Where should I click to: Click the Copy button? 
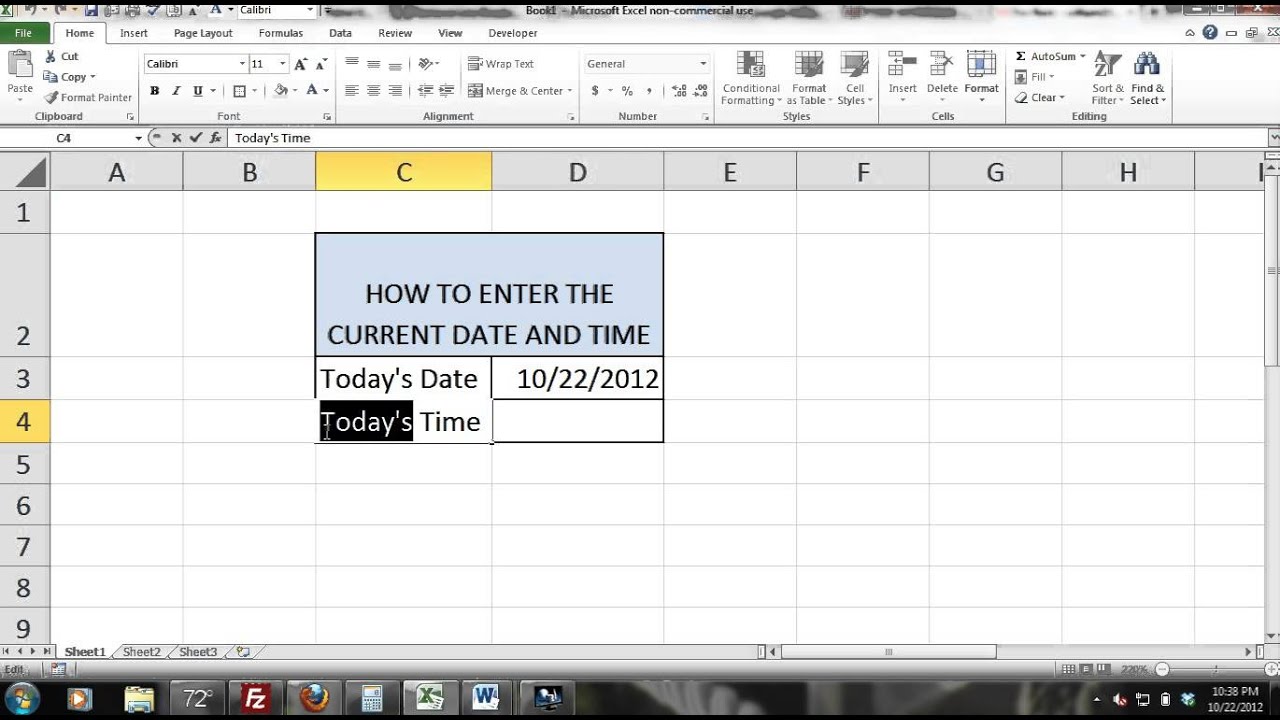[68, 77]
